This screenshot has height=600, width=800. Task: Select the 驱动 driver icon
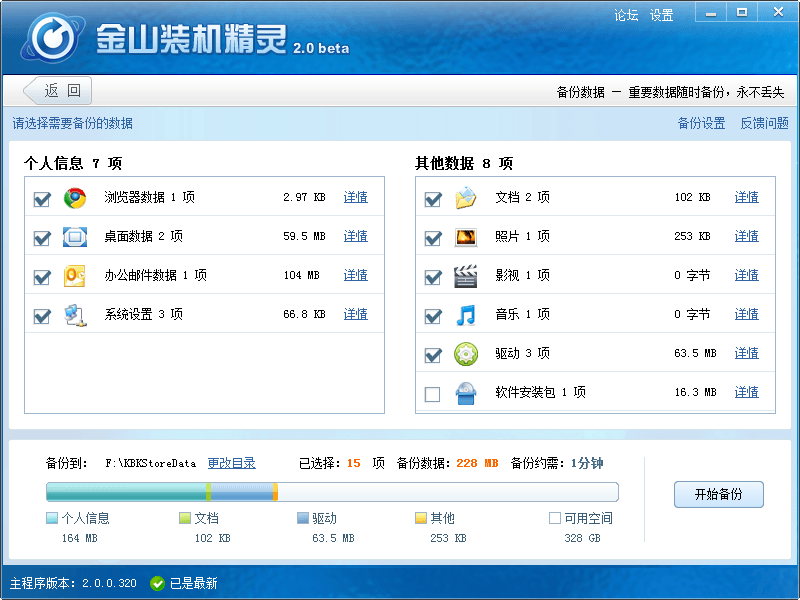click(x=465, y=353)
